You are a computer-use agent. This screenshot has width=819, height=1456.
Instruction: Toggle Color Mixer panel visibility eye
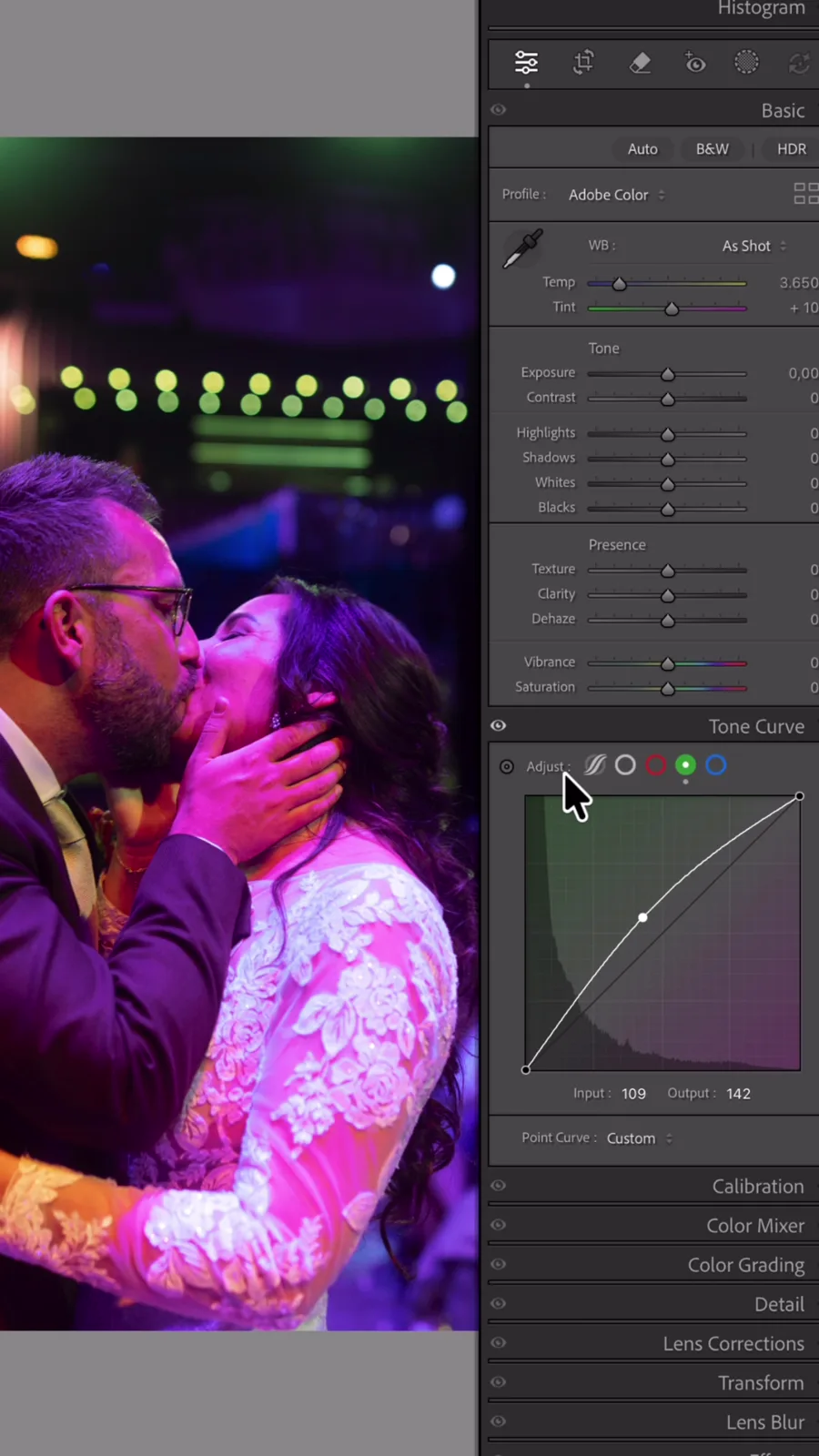[x=499, y=1225]
